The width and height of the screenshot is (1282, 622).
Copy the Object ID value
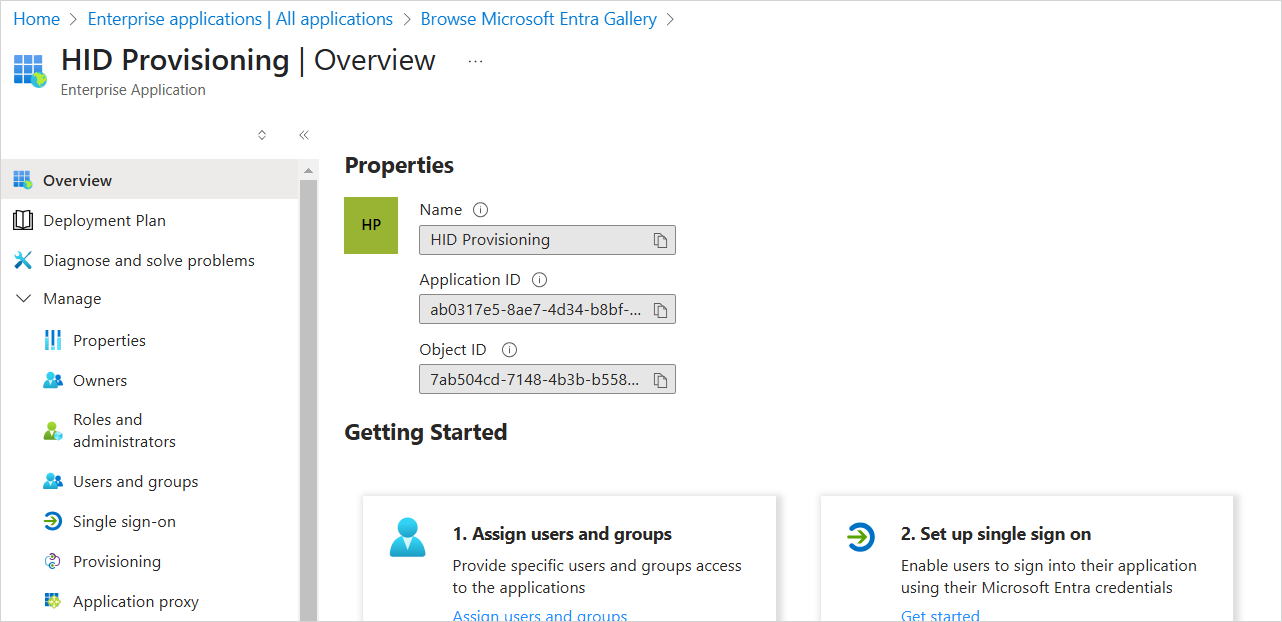660,380
